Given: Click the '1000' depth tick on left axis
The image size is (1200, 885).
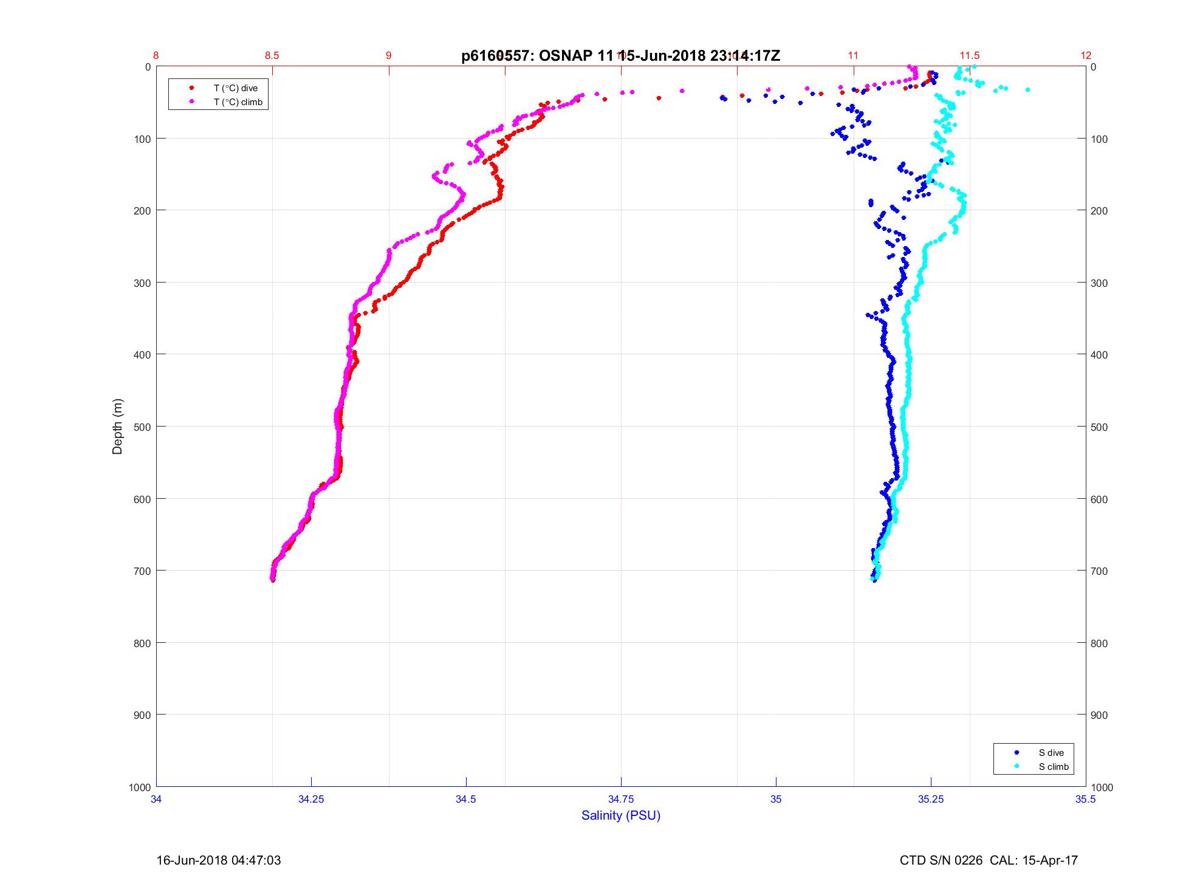Looking at the screenshot, I should [x=139, y=788].
